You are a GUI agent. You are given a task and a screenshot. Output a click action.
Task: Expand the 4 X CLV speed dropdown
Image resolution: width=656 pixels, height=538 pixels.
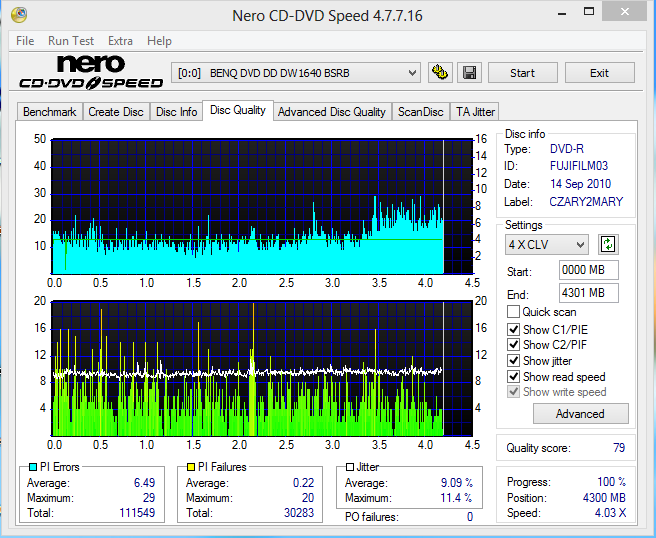pos(546,244)
